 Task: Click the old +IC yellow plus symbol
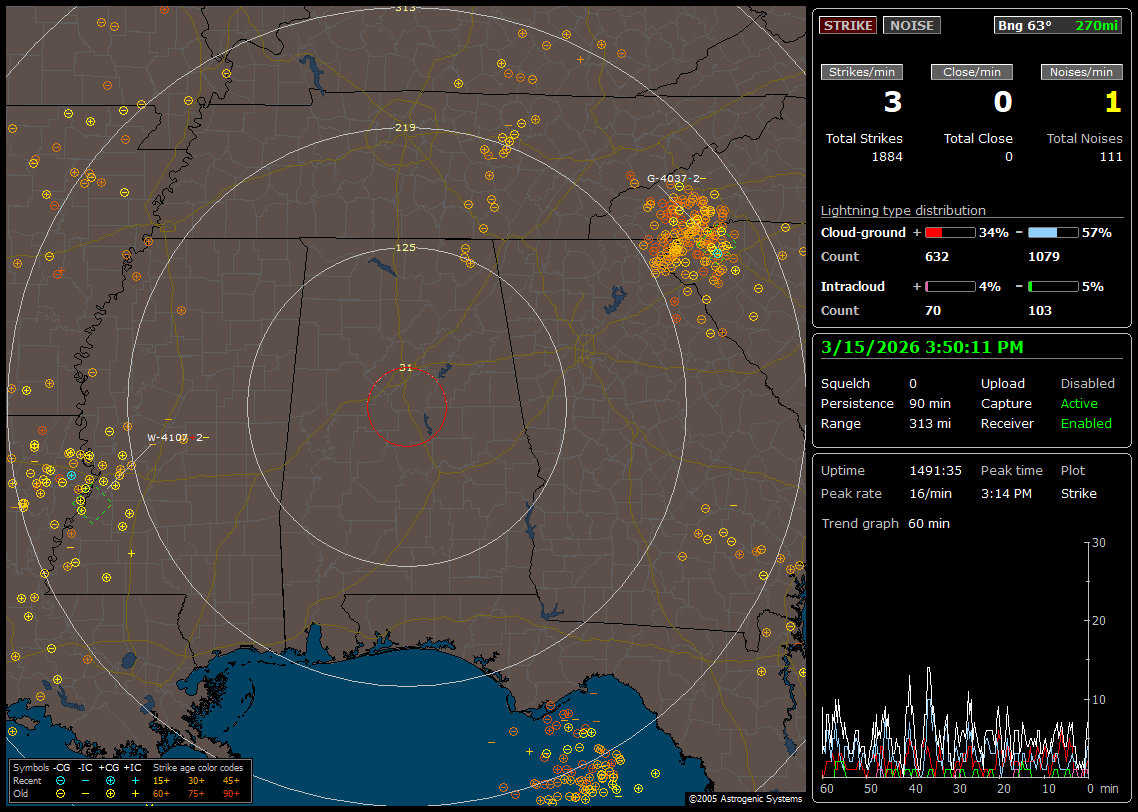tap(134, 792)
